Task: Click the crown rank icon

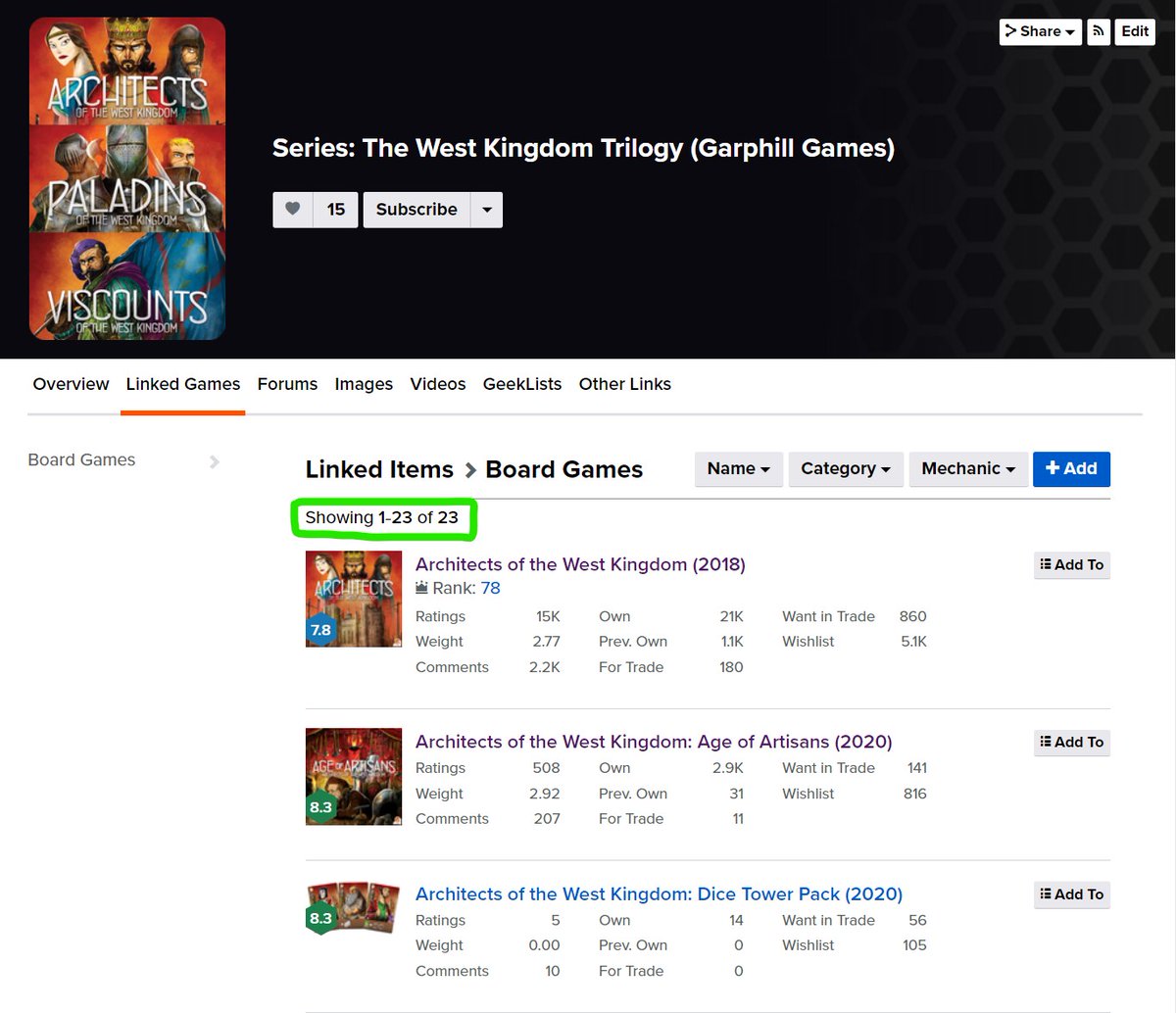Action: [421, 588]
